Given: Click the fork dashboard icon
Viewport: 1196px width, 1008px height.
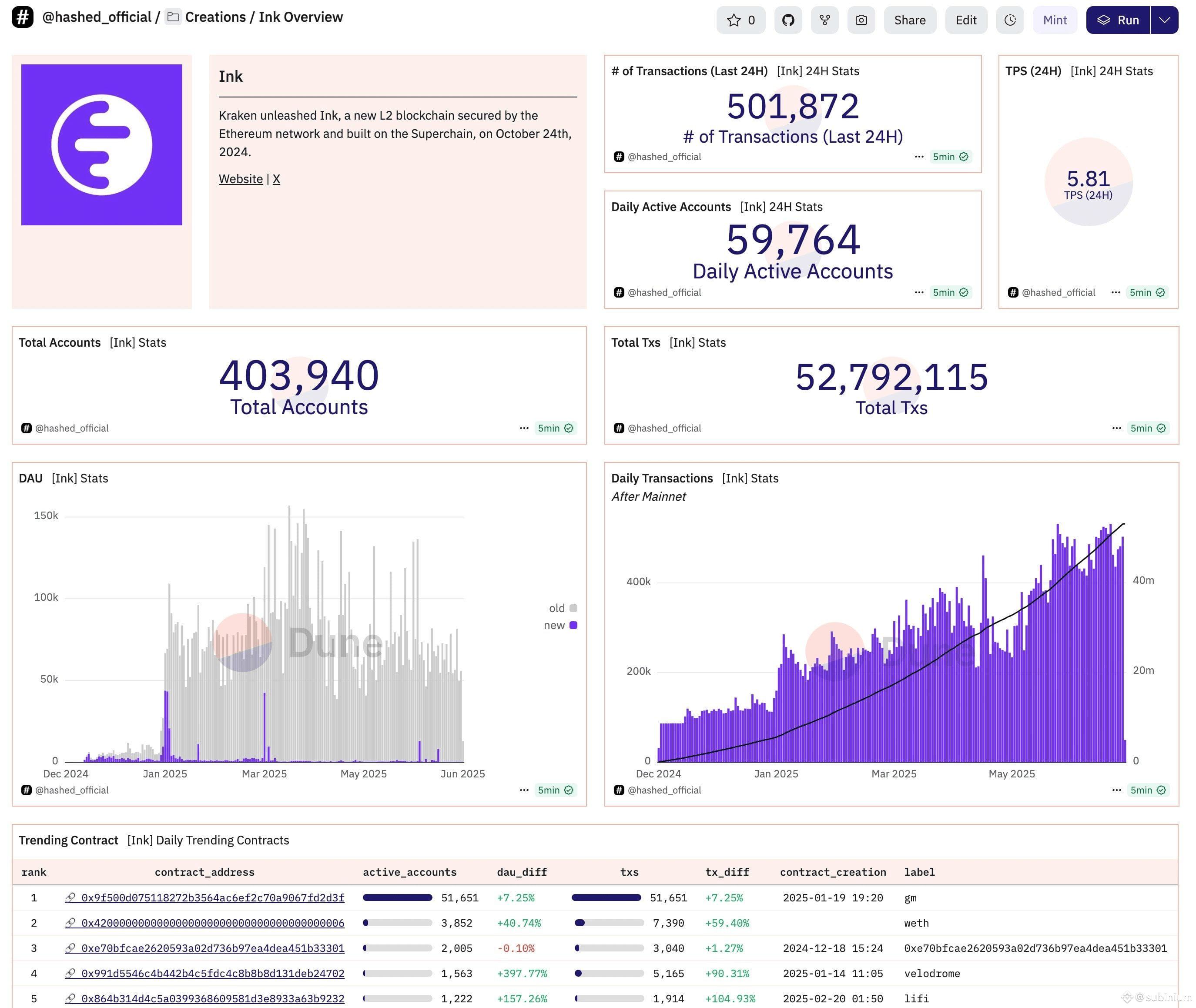Looking at the screenshot, I should pos(824,20).
